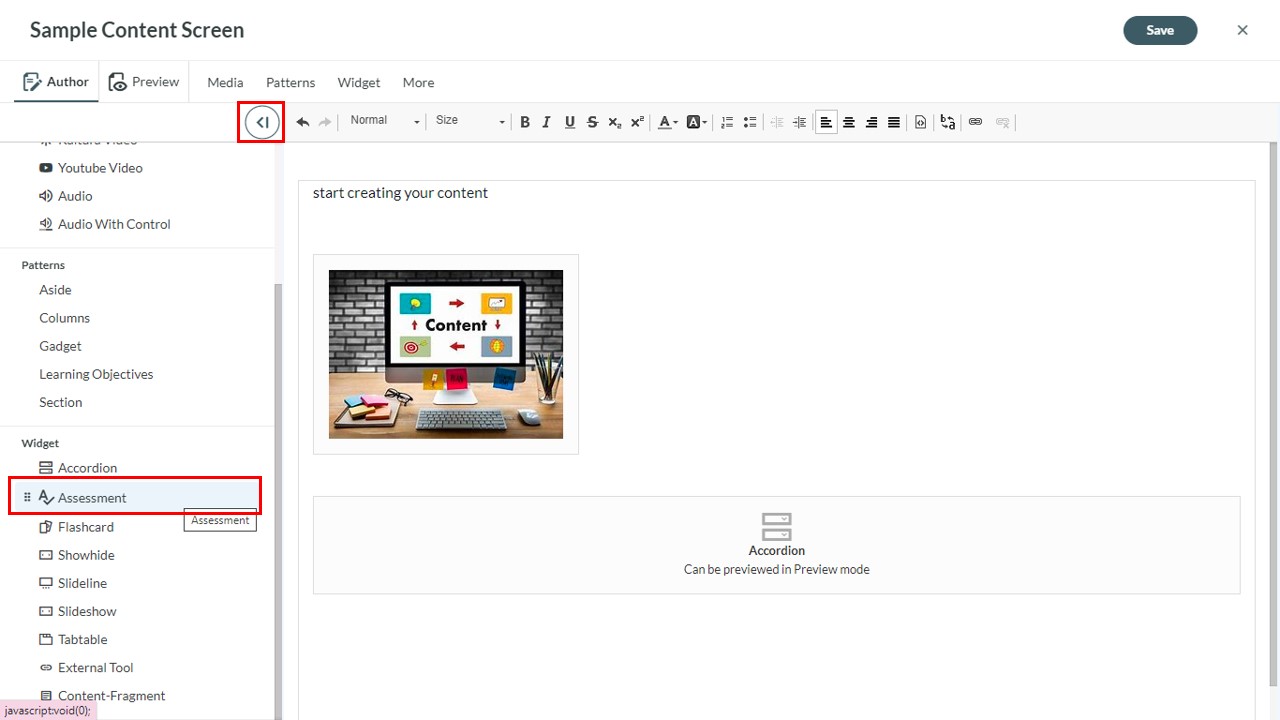Click the sidebar vertical scrollbar
The height and width of the screenshot is (720, 1280).
click(279, 500)
